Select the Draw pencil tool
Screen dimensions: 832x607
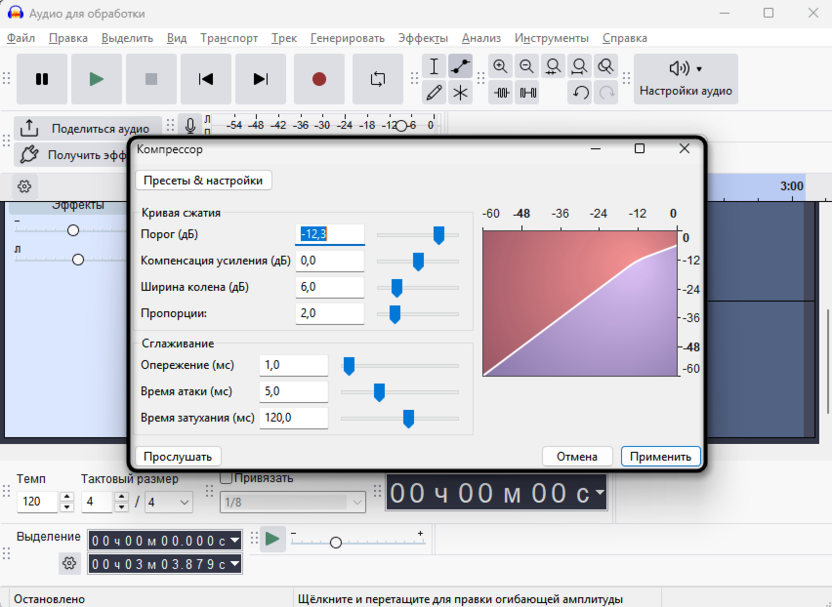434,93
